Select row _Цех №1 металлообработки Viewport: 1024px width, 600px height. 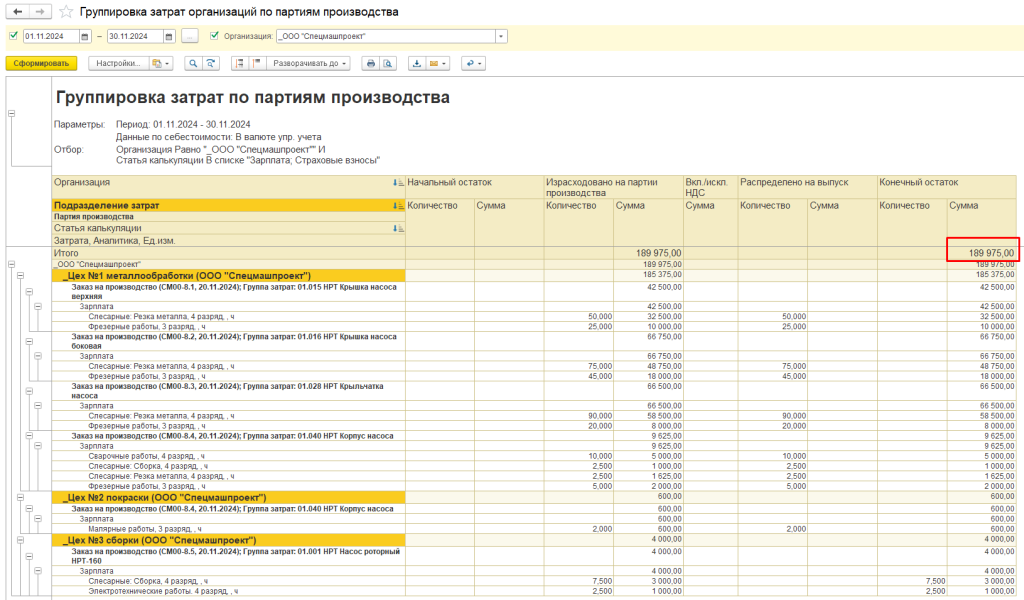229,276
